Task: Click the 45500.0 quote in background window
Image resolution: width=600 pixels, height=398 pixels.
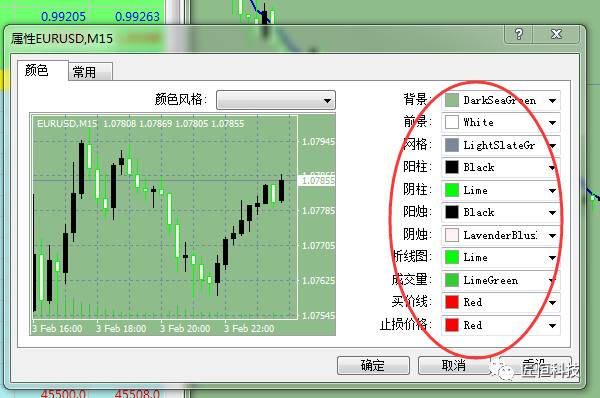Action: (x=64, y=393)
